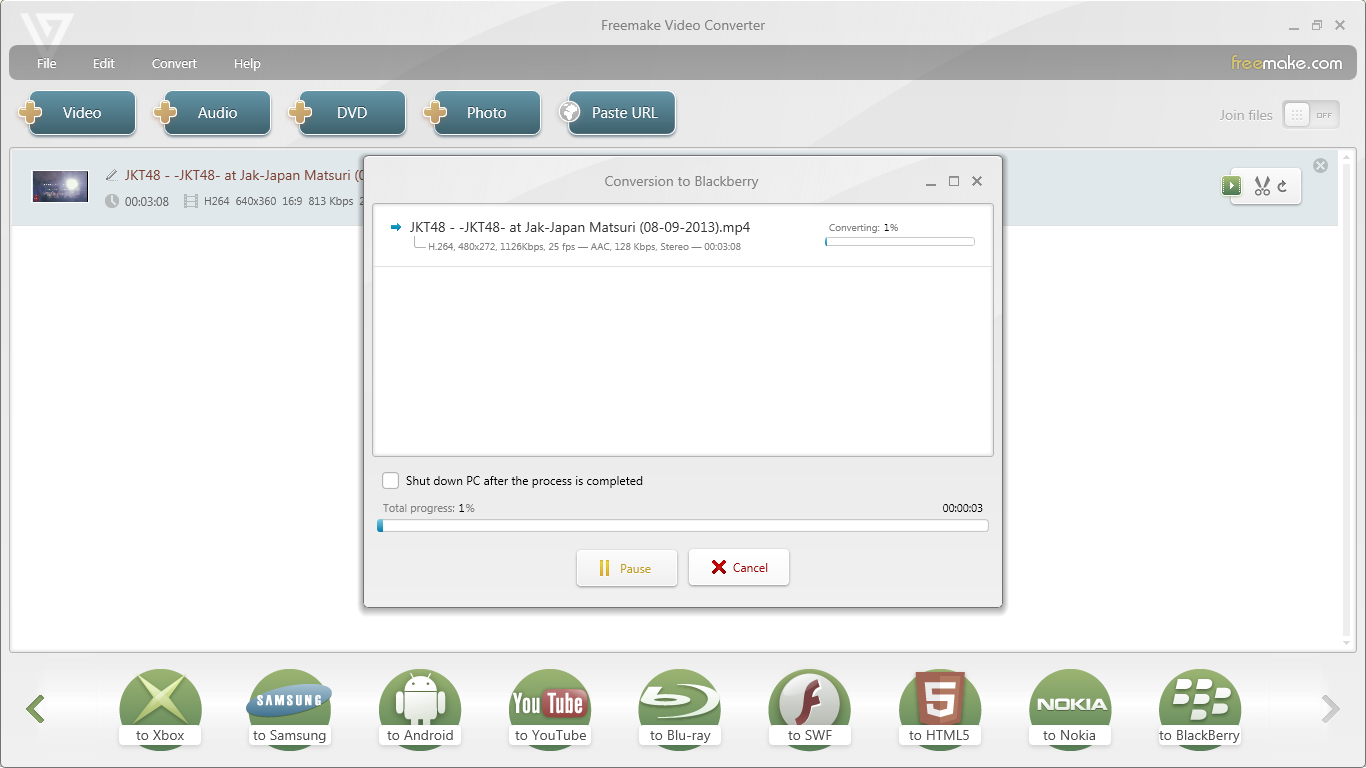Check Shut down PC after process completes
The width and height of the screenshot is (1366, 768).
(390, 481)
